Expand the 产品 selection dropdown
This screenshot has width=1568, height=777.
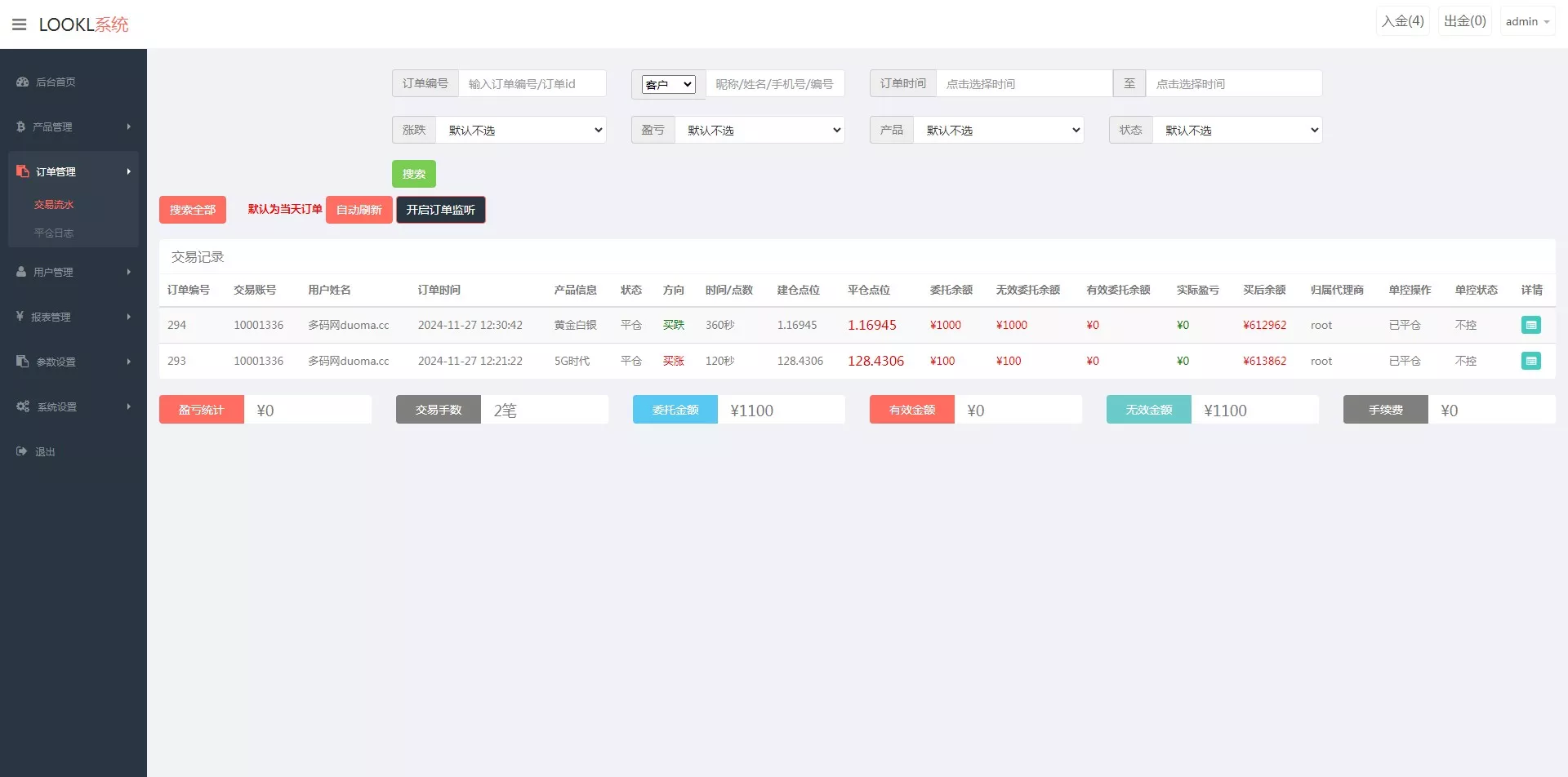(998, 130)
